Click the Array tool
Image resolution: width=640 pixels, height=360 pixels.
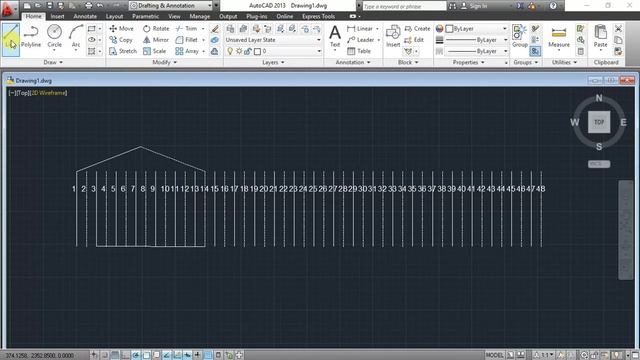pyautogui.click(x=187, y=51)
